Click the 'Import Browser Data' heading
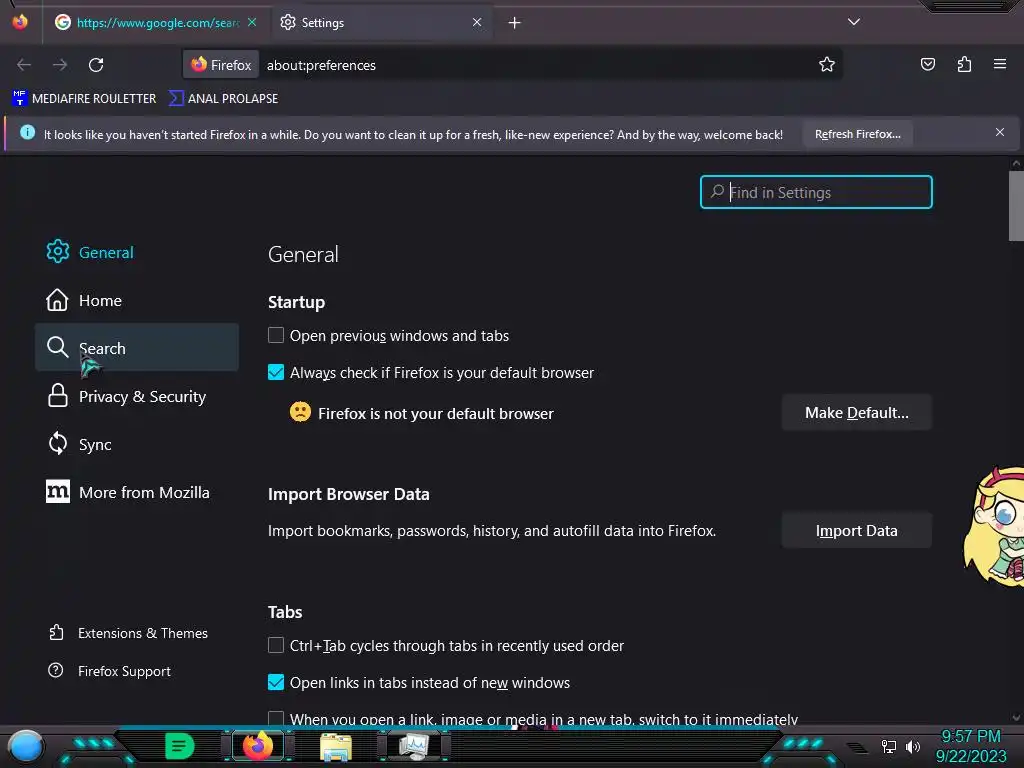1024x768 pixels. [x=349, y=494]
